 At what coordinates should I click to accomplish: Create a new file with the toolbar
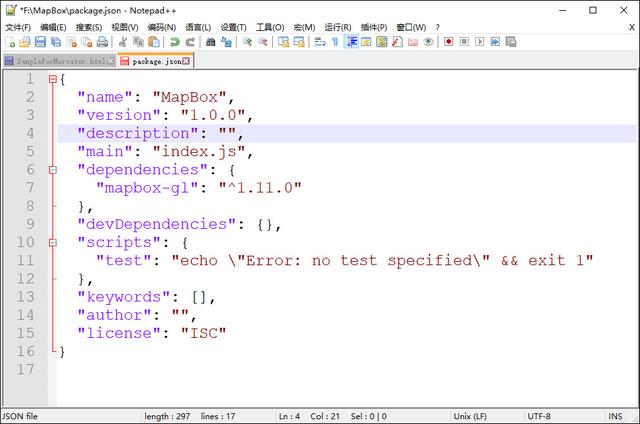10,42
